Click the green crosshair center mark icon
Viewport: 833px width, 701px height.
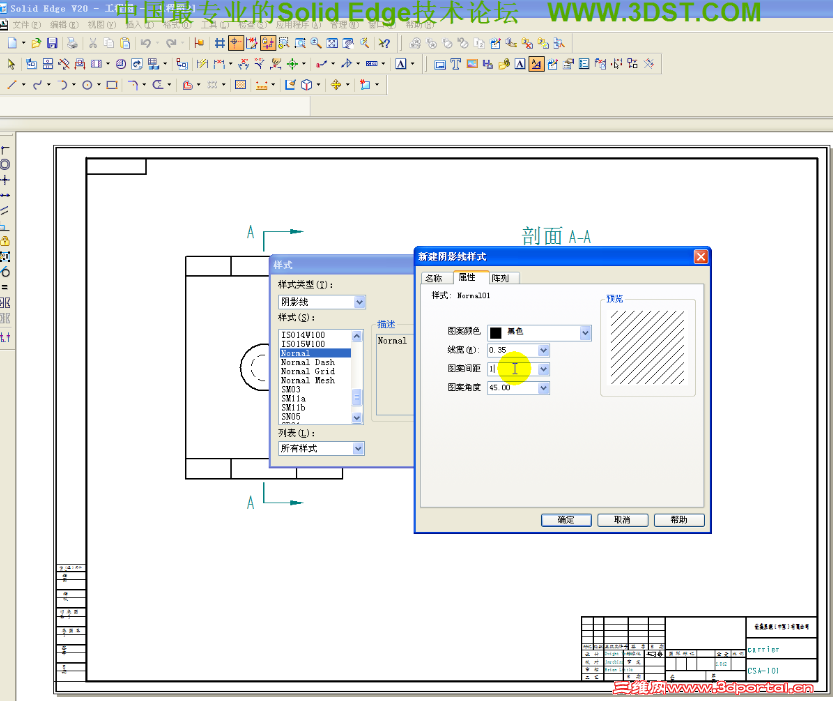pyautogui.click(x=292, y=64)
